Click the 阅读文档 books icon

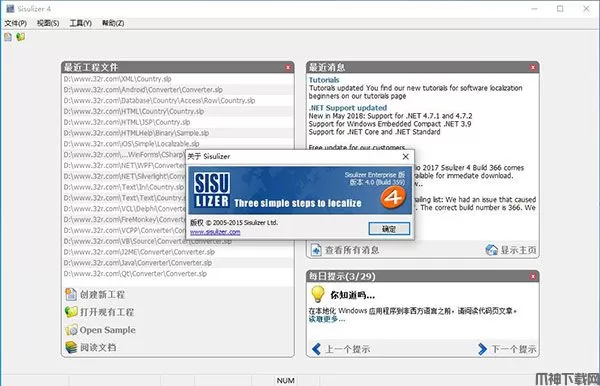tap(71, 347)
